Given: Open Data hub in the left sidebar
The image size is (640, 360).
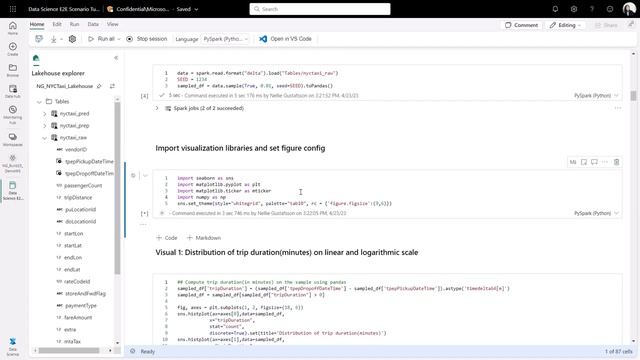Looking at the screenshot, I should (x=13, y=91).
